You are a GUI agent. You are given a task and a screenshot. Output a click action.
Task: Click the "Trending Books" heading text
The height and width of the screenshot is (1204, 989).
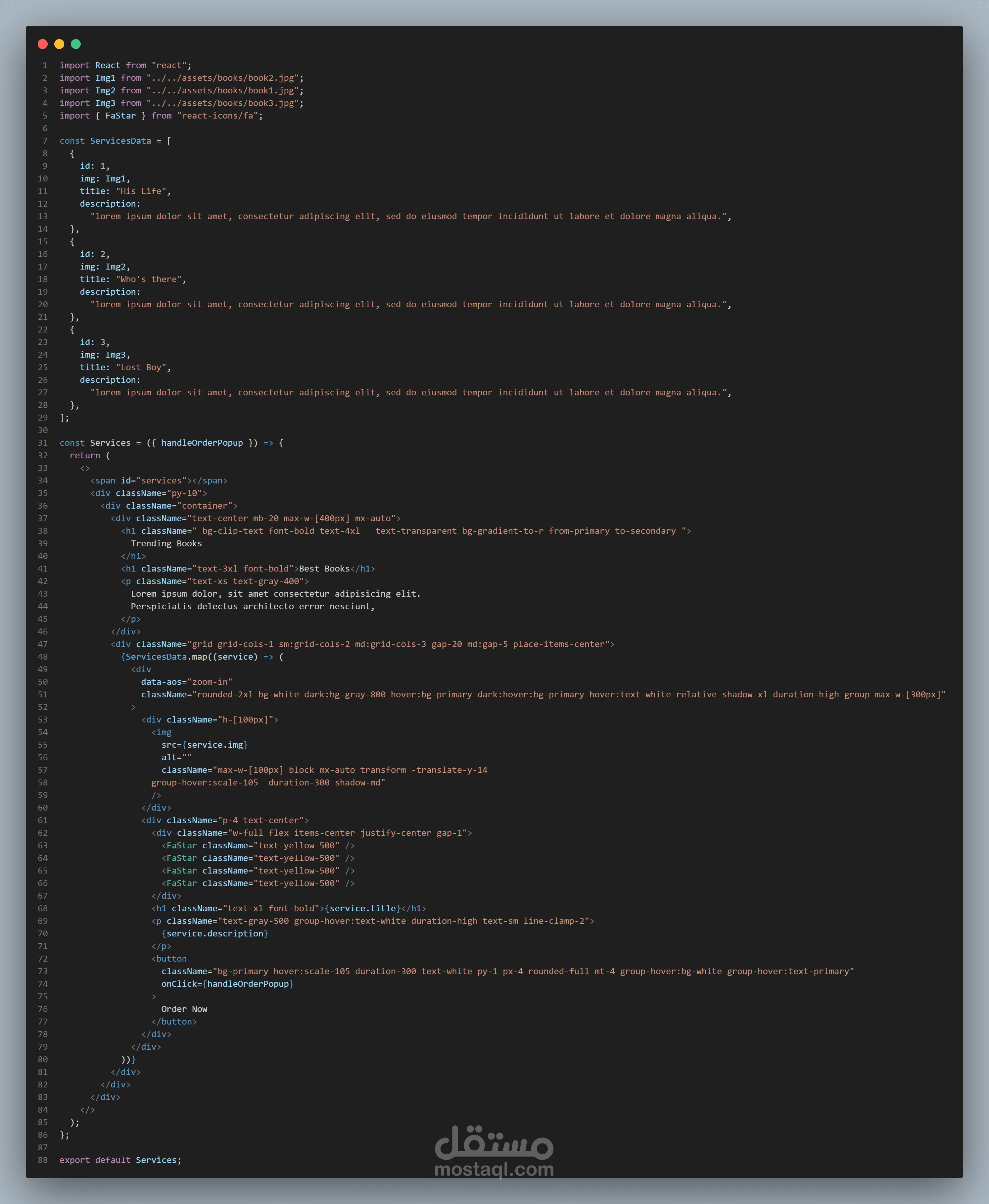(x=166, y=543)
